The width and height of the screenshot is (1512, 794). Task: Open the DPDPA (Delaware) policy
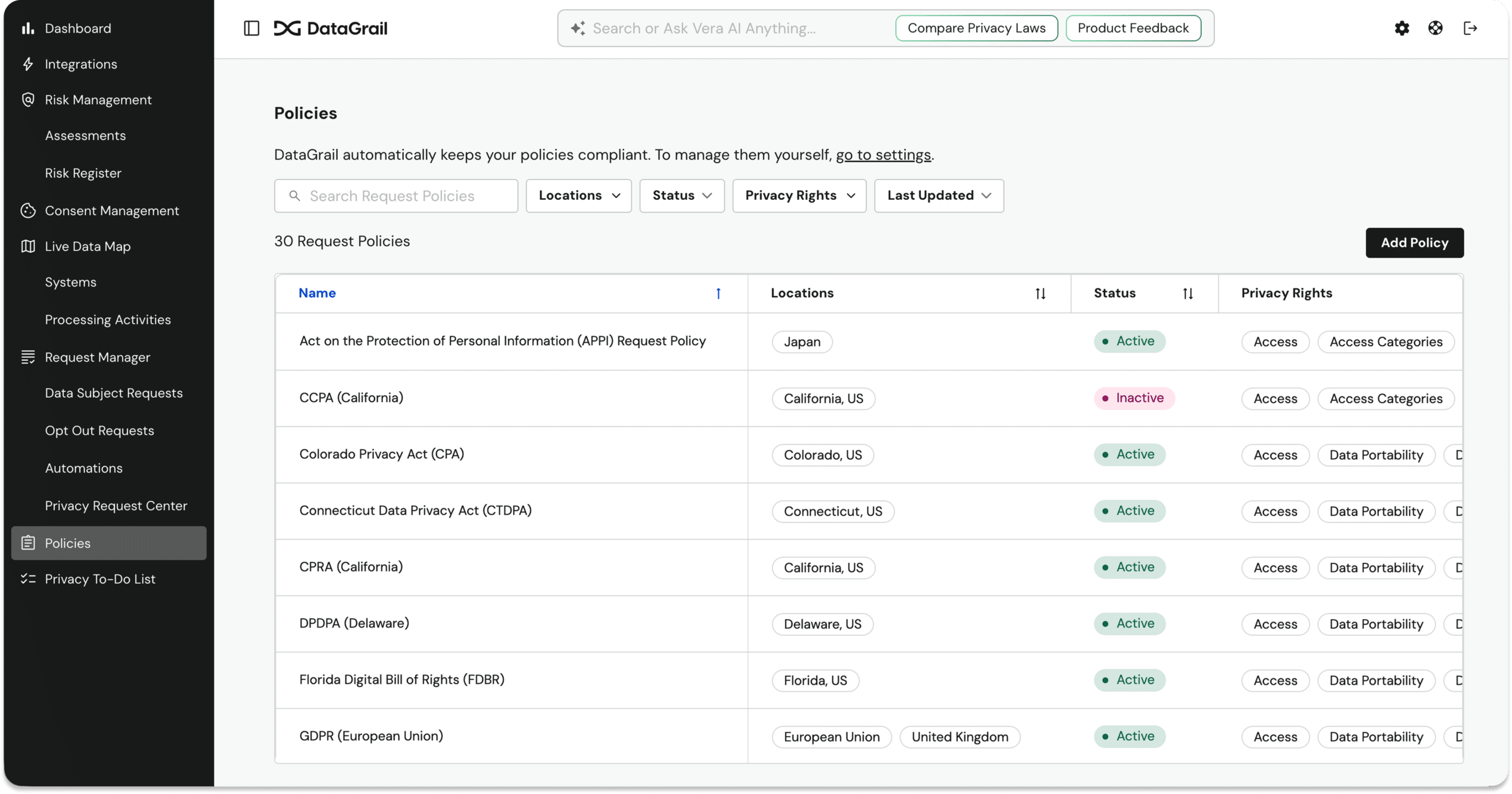coord(354,623)
